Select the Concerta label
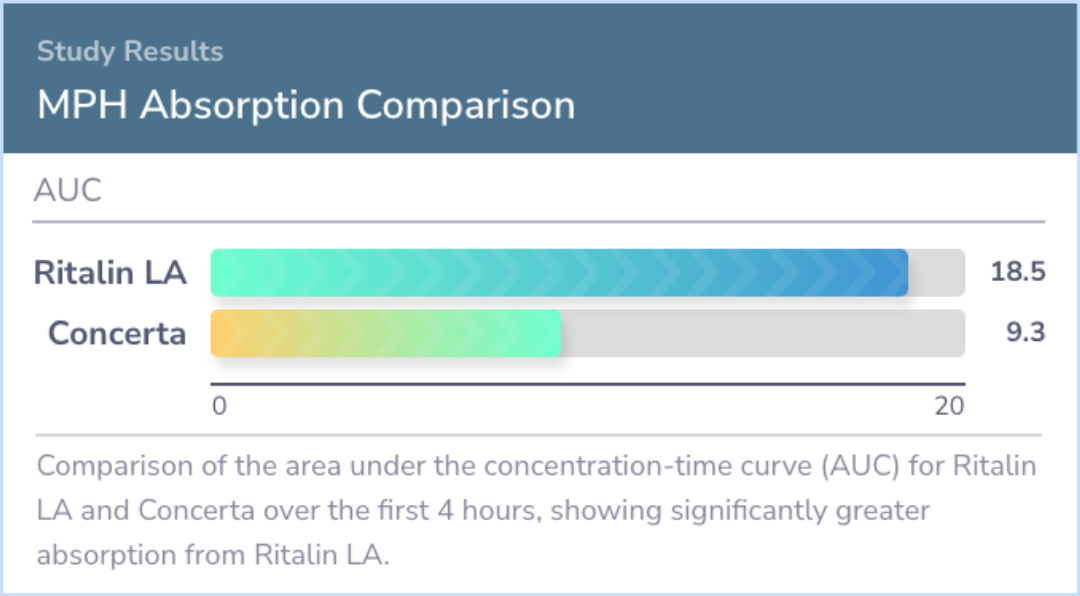 point(117,333)
